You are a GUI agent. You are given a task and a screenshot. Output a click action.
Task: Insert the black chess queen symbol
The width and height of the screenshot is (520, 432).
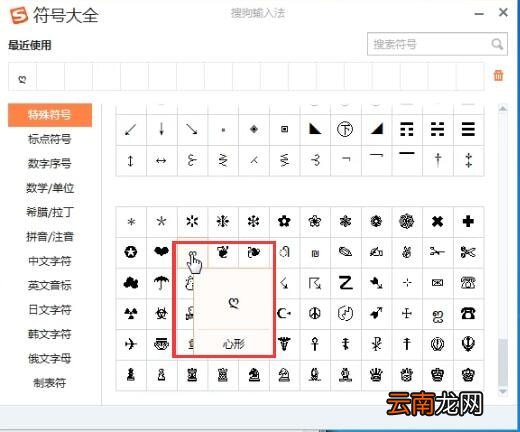click(376, 374)
